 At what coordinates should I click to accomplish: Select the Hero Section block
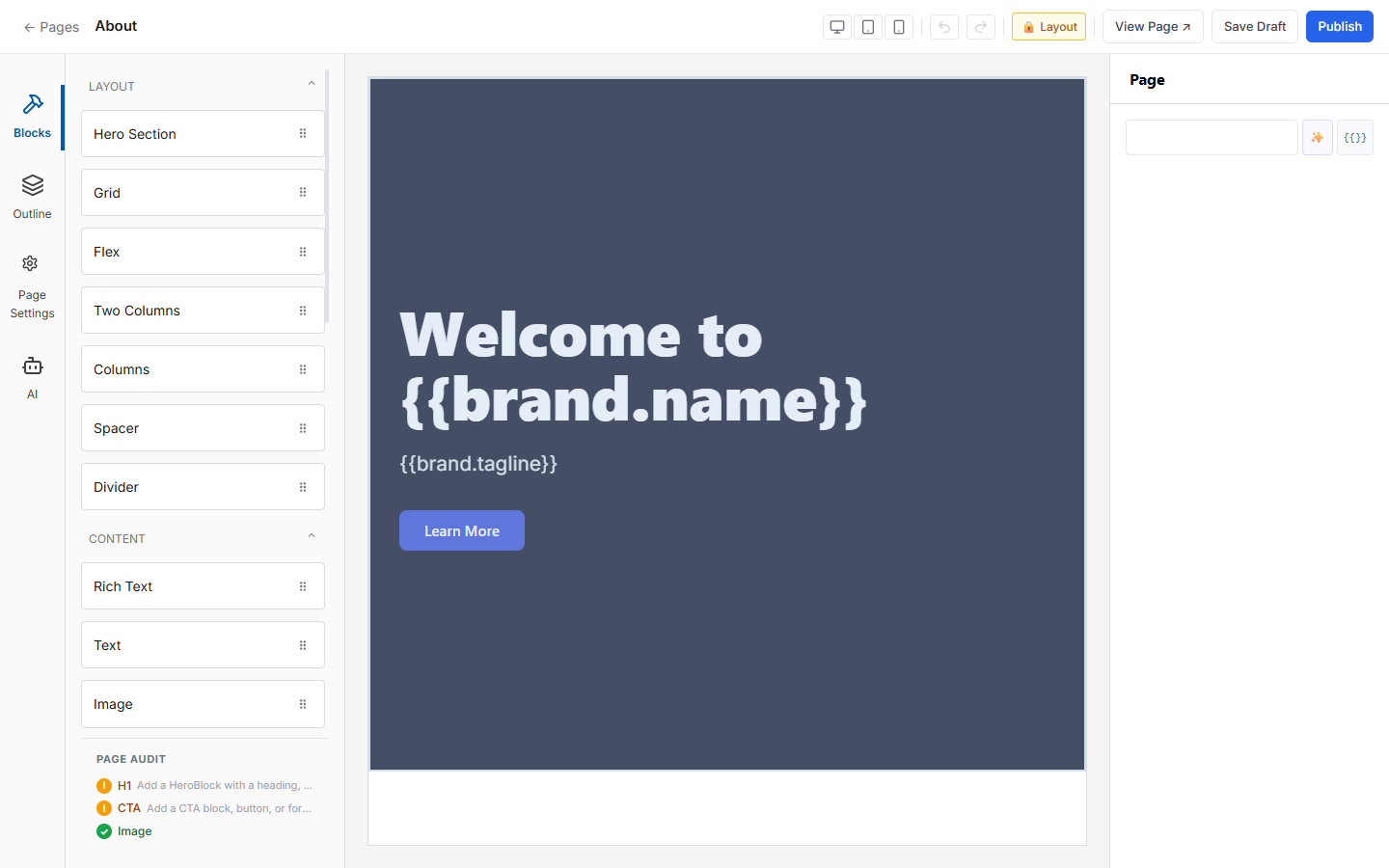tap(203, 134)
